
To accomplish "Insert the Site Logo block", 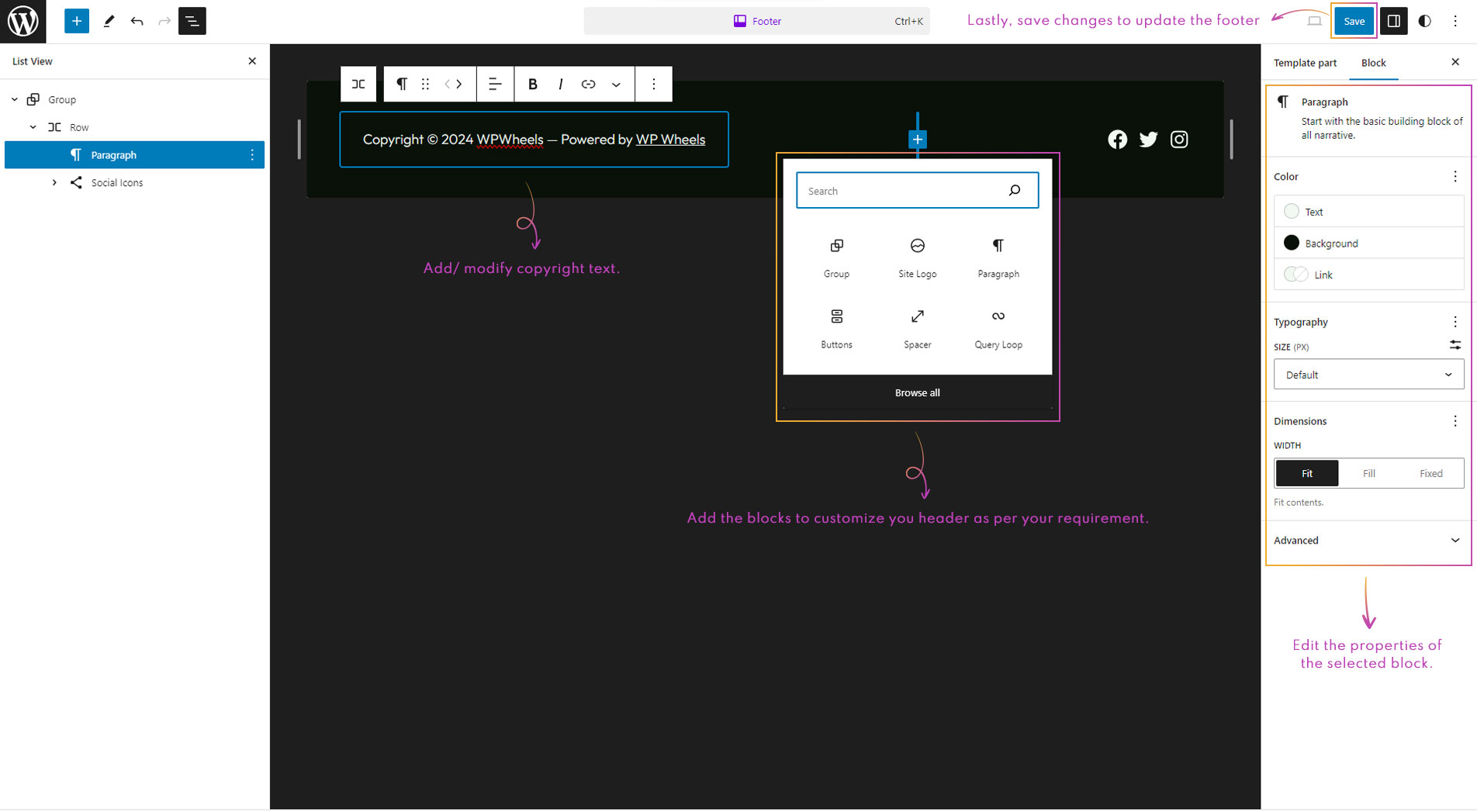I will (917, 257).
